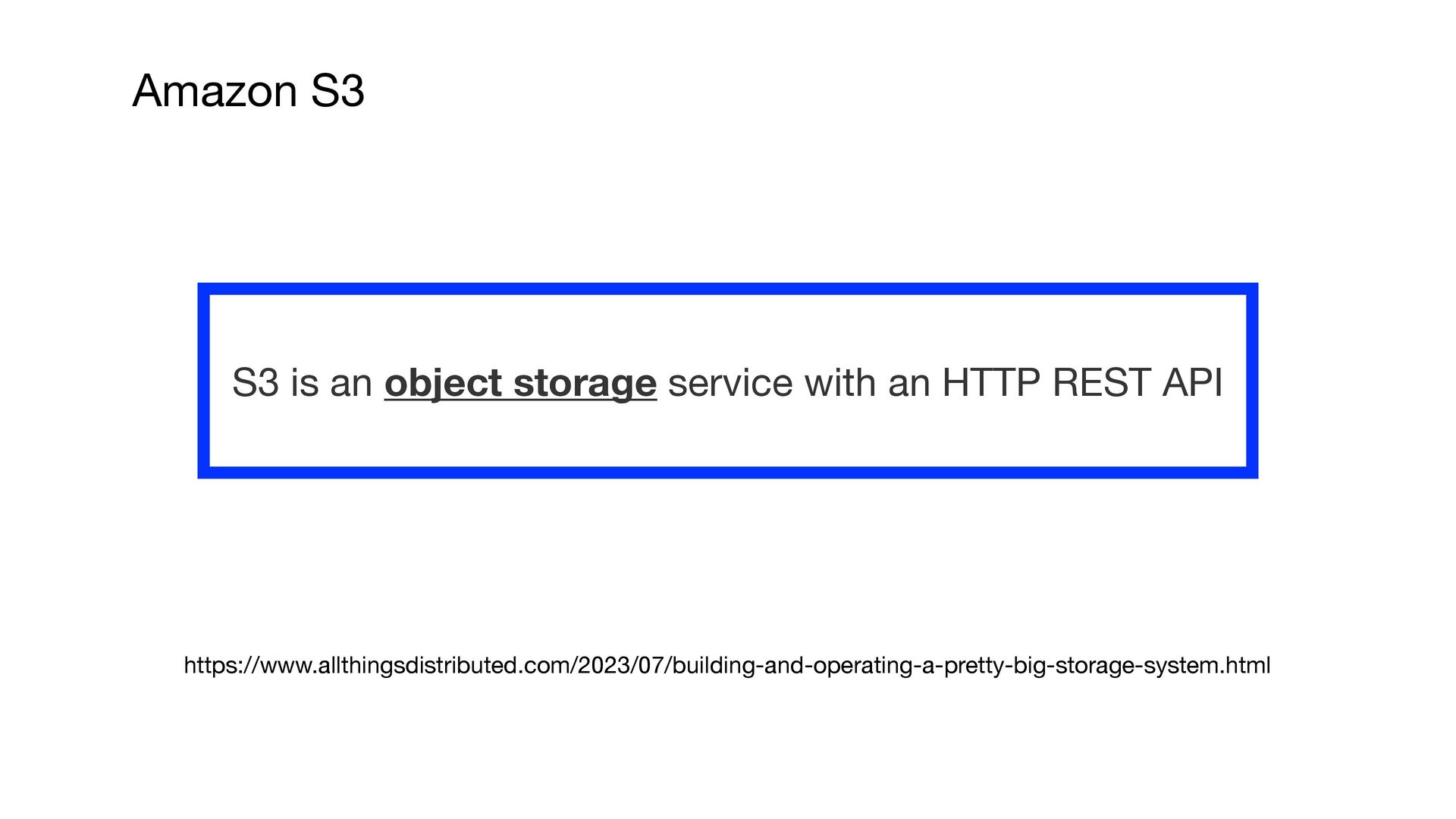Open the allthingsdistributed.com URL
Screen dimensions: 1456x819
point(726,666)
